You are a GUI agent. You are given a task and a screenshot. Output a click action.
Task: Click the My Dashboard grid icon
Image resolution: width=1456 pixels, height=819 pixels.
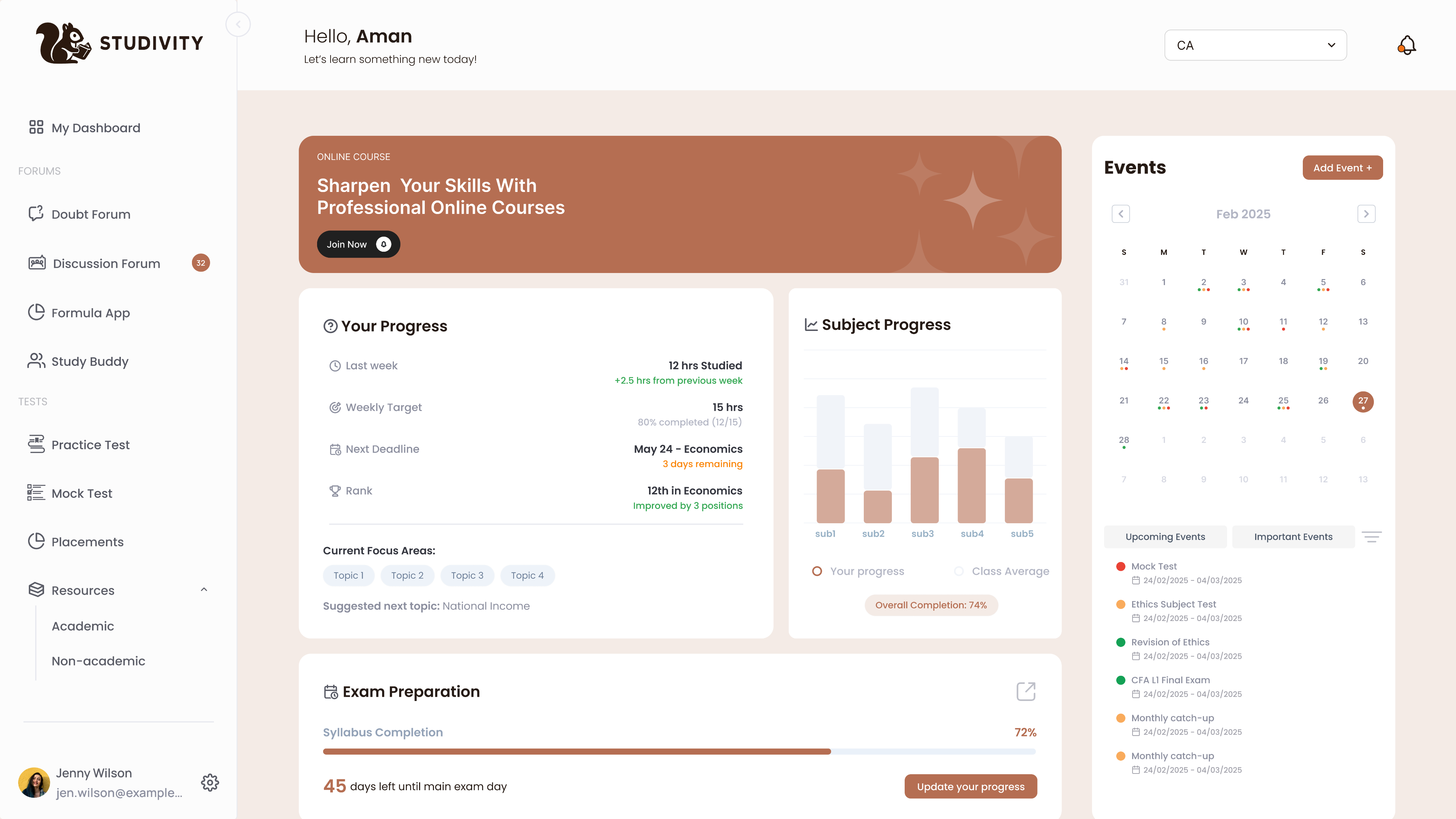coord(36,127)
